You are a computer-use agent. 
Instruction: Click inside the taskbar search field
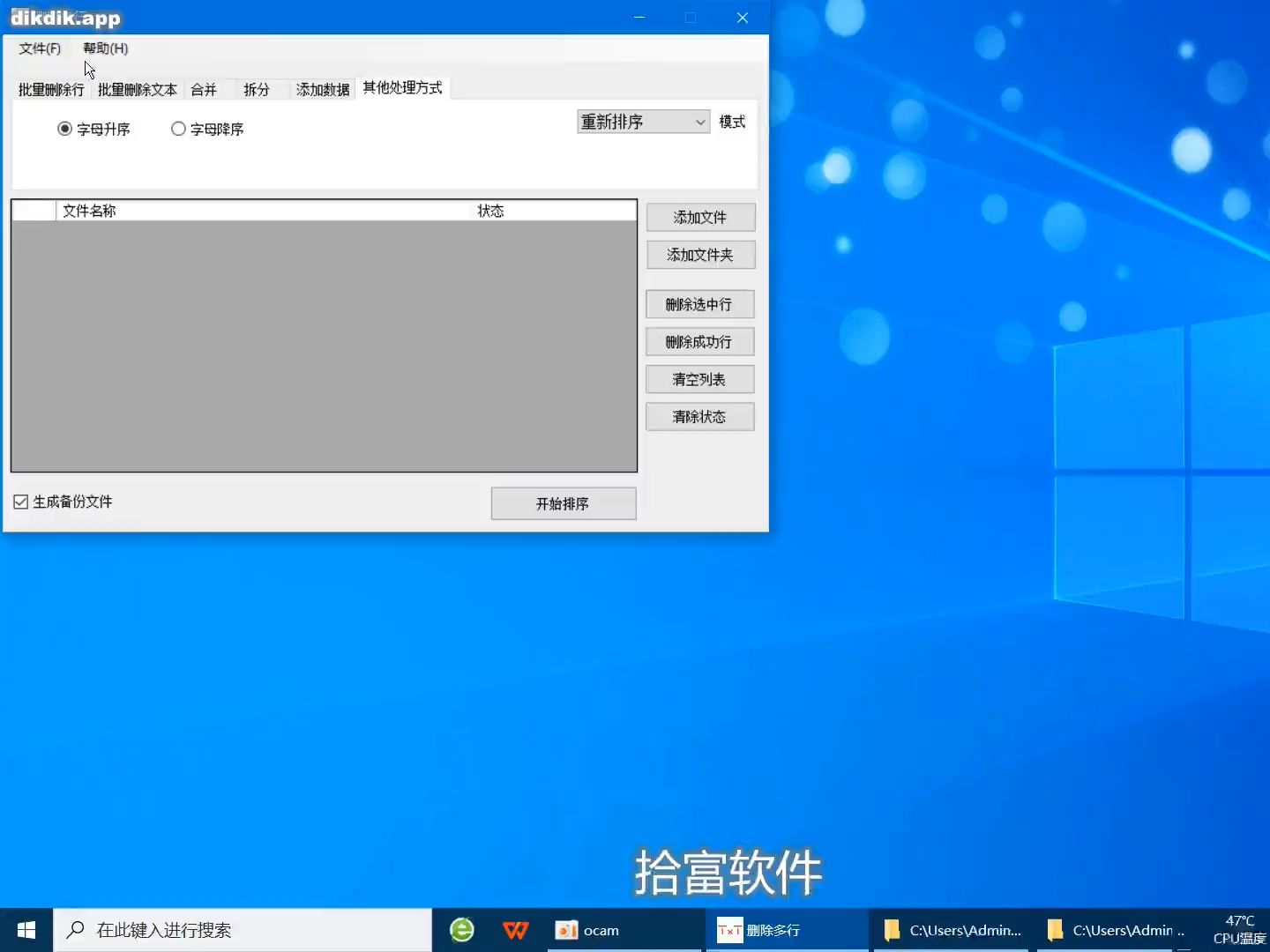(x=238, y=930)
